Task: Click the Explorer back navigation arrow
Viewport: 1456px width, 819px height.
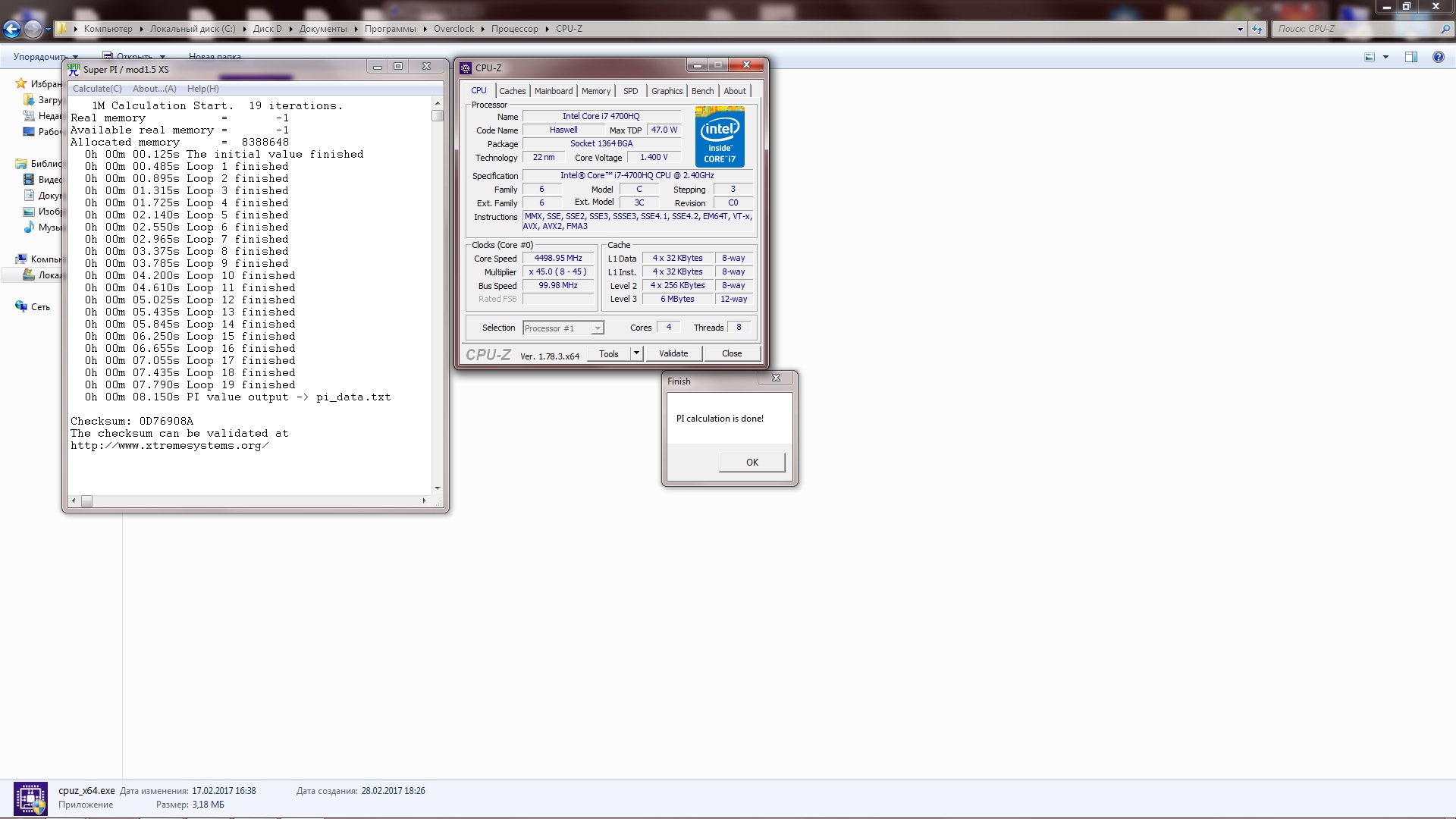Action: click(x=11, y=29)
